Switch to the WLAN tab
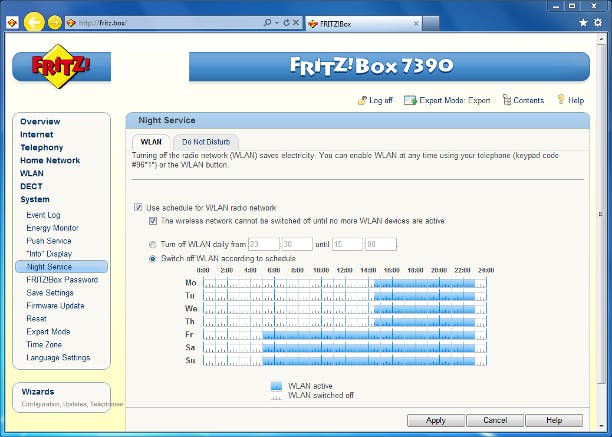The width and height of the screenshot is (612, 437). tap(151, 142)
